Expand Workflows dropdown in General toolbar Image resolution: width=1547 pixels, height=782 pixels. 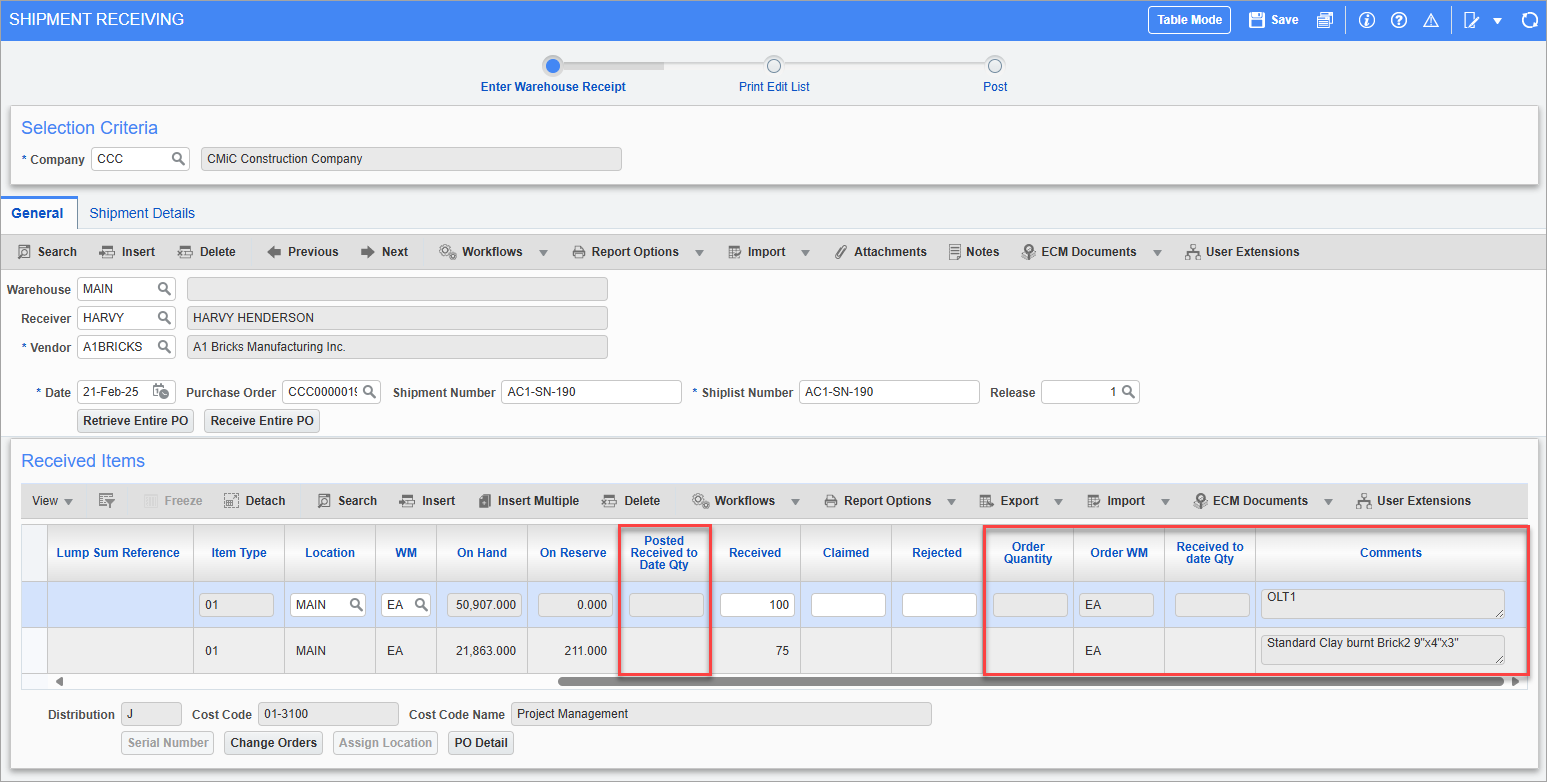point(543,253)
